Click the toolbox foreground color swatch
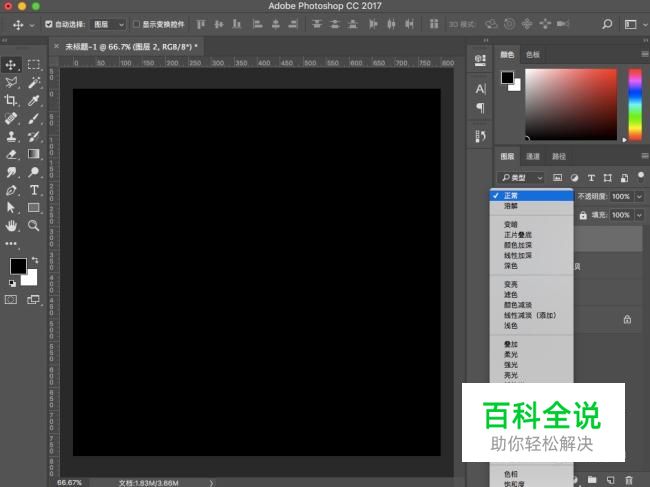The height and width of the screenshot is (487, 650). click(18, 266)
